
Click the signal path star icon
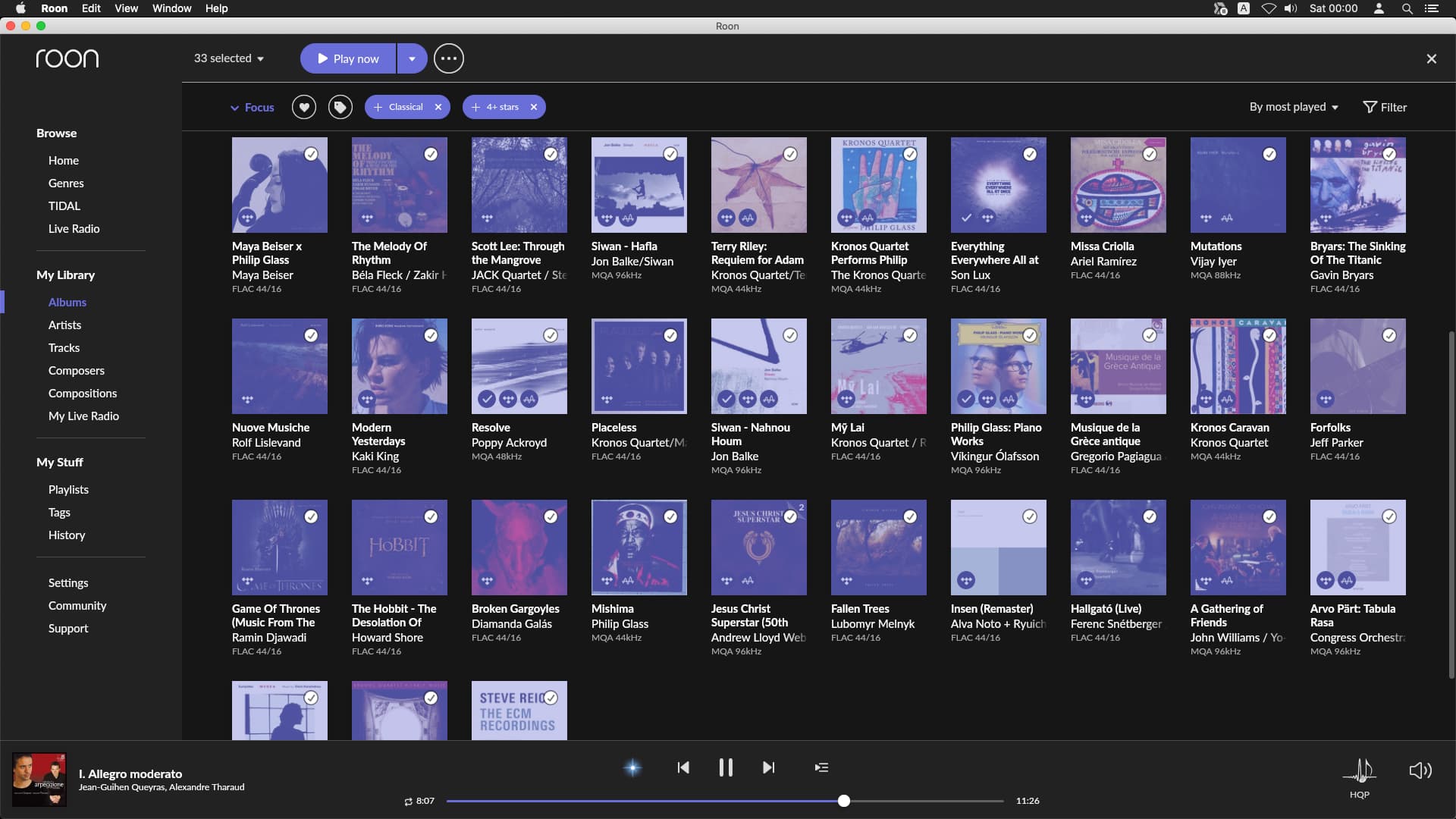(x=632, y=767)
